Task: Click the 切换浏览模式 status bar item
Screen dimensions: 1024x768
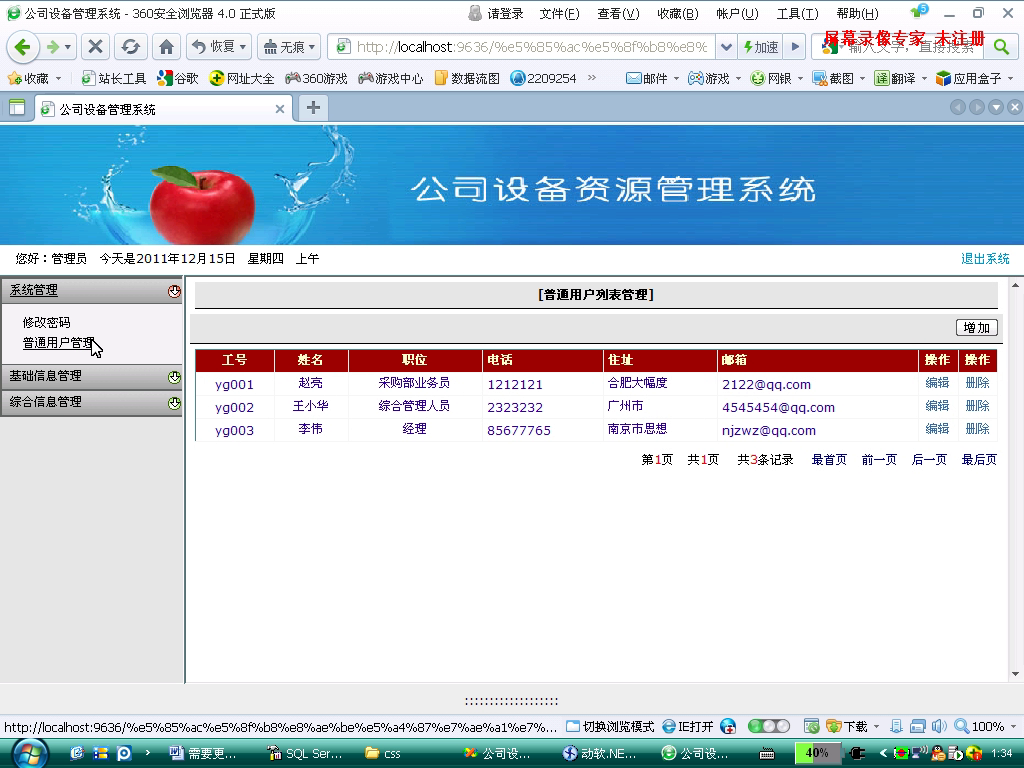Action: (610, 726)
